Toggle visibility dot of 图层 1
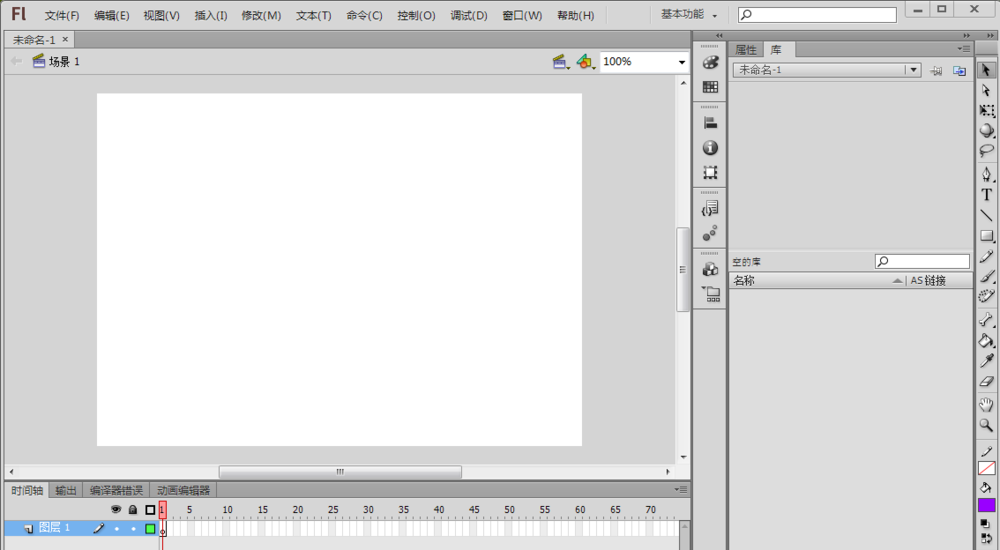Image resolution: width=1000 pixels, height=550 pixels. click(x=116, y=528)
